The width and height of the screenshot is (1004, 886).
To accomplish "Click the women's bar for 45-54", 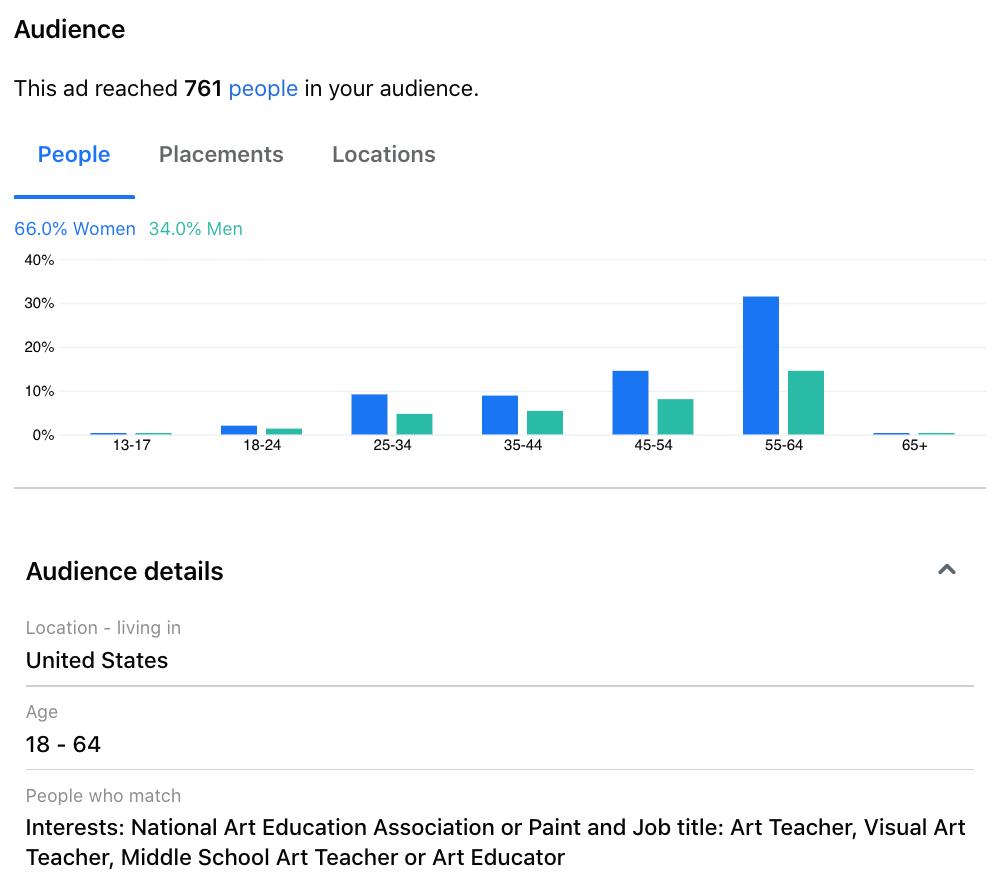I will click(630, 403).
